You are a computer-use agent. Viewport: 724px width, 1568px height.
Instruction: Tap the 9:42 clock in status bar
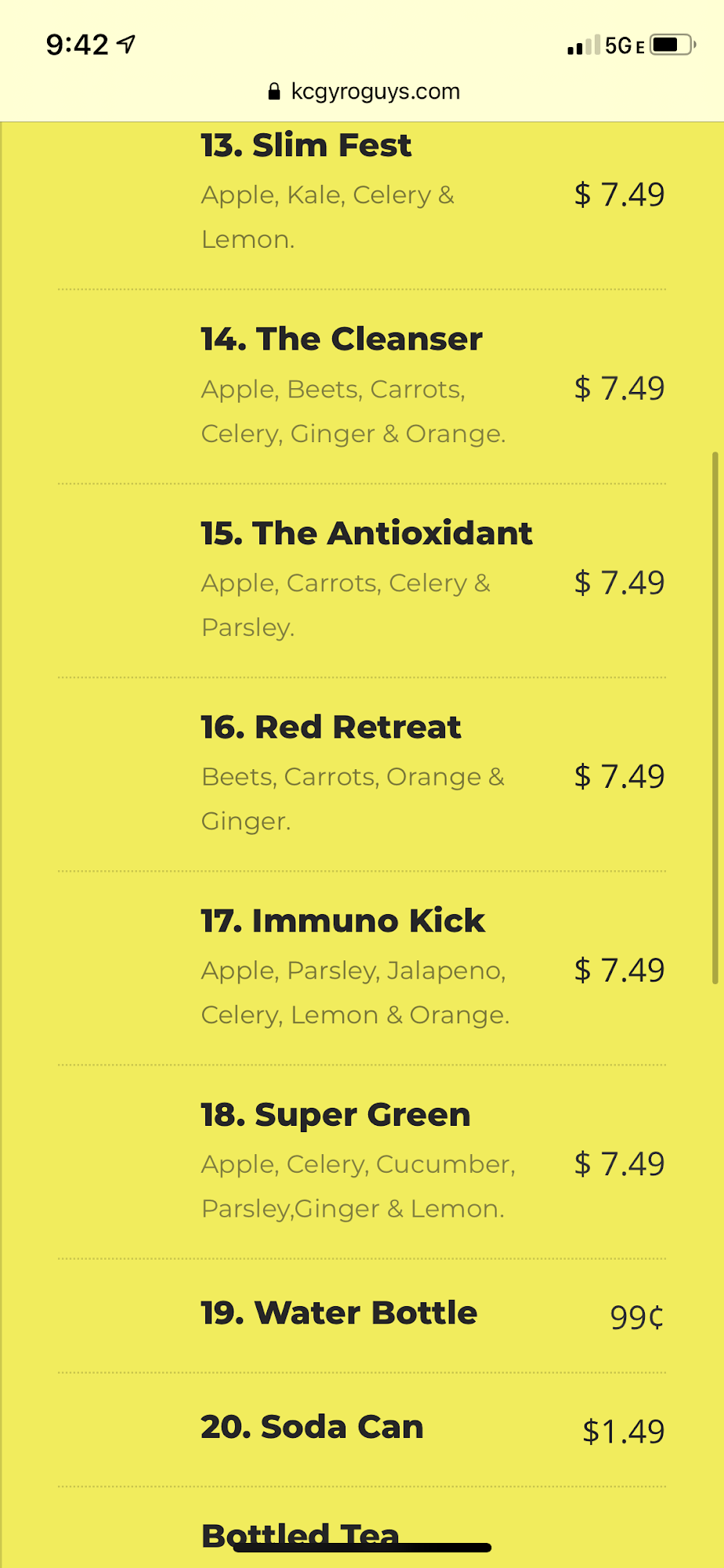[77, 45]
